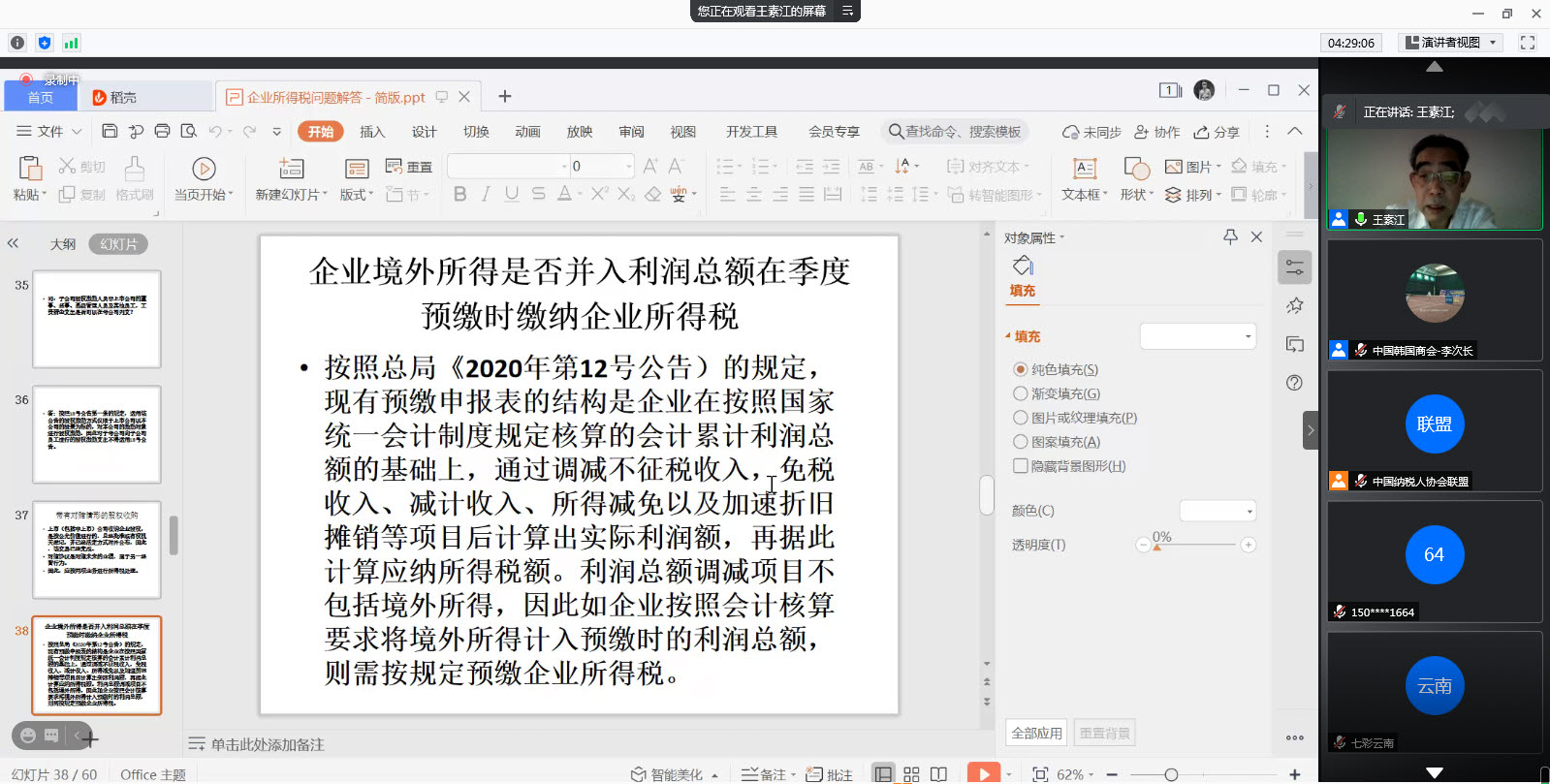Open the Design (设计) ribbon tab
The width and height of the screenshot is (1550, 784).
pos(425,132)
